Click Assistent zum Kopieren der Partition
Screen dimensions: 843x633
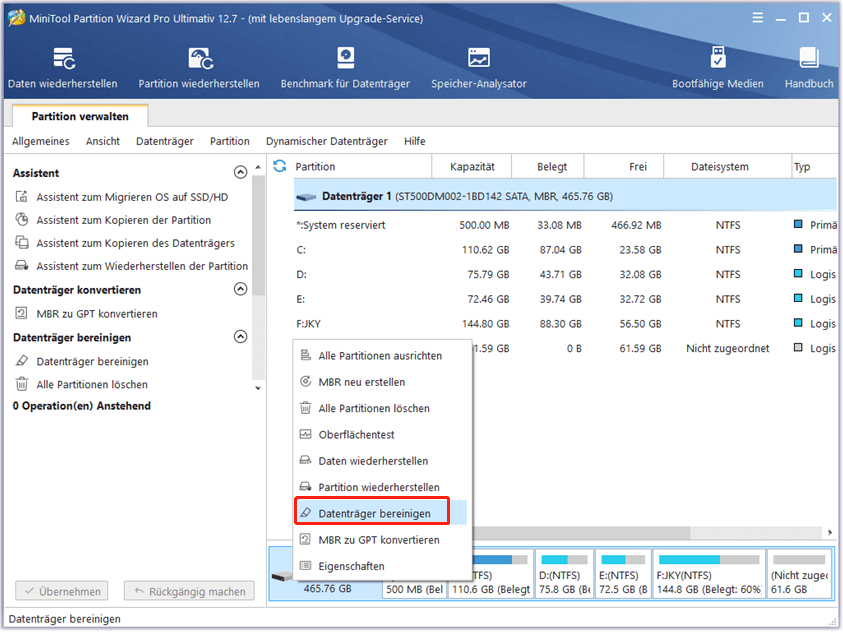[x=124, y=219]
